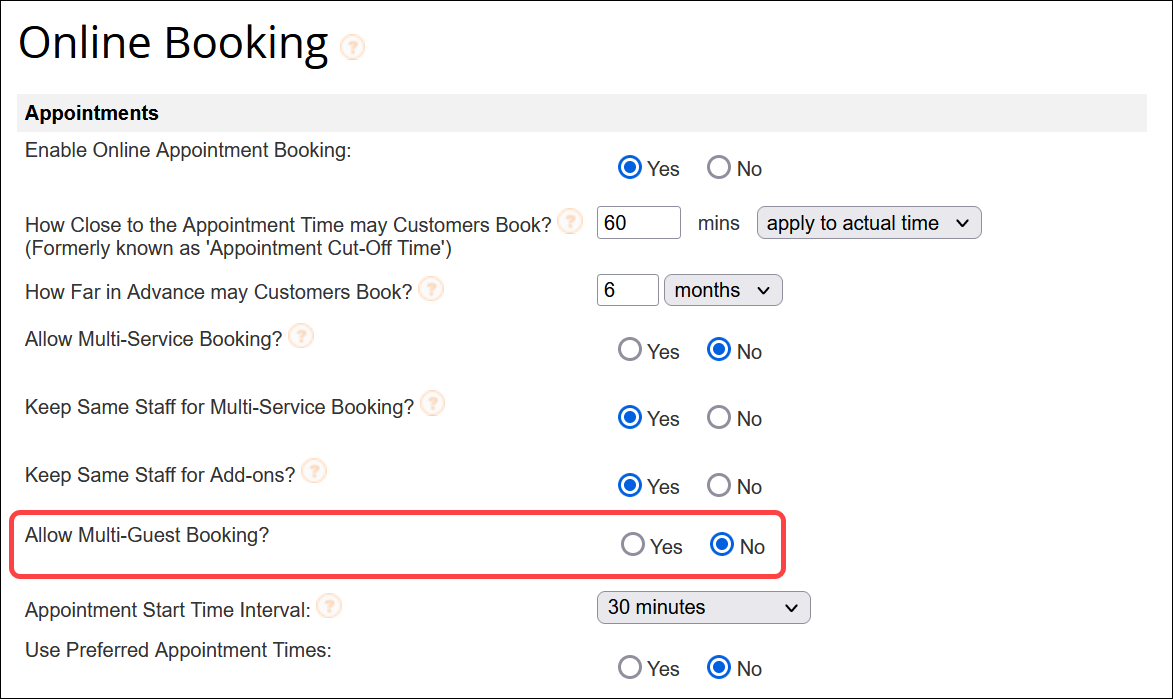This screenshot has height=699, width=1173.
Task: Enable Yes for Allow Multi-Guest Booking
Action: pyautogui.click(x=633, y=544)
